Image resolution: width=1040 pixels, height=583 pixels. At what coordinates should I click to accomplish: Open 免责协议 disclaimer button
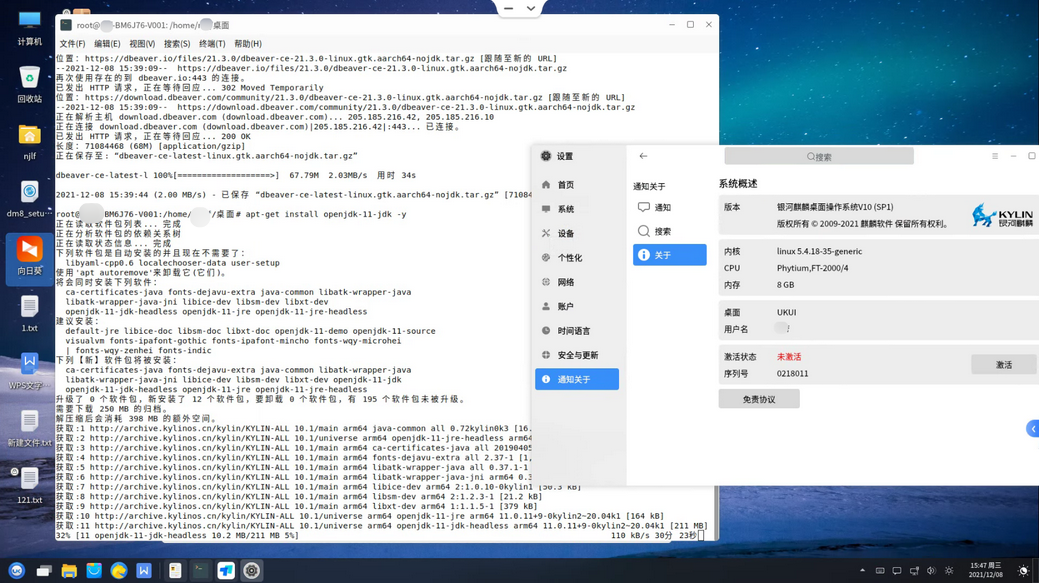(x=759, y=399)
